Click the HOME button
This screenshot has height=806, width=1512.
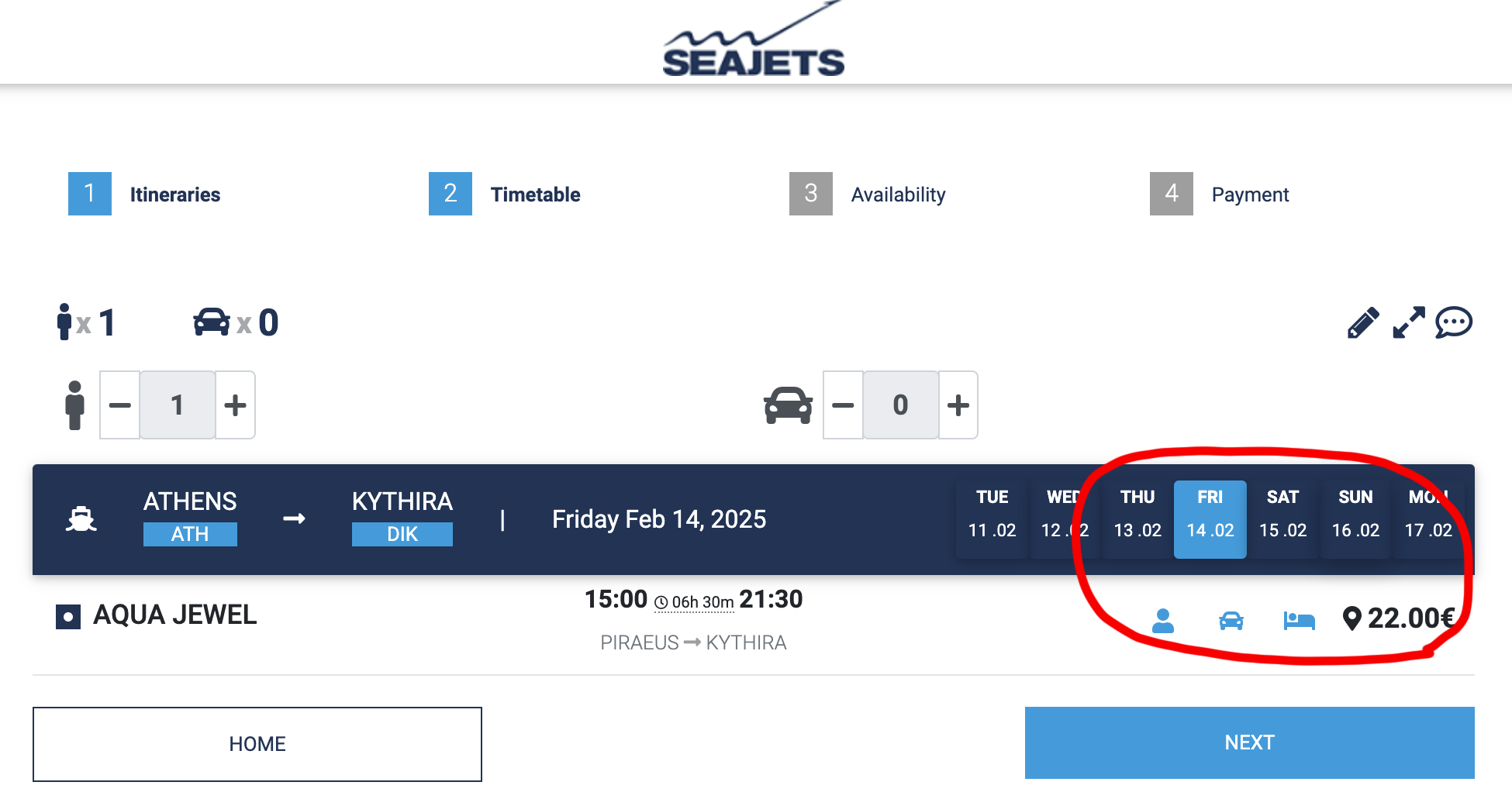[x=257, y=744]
